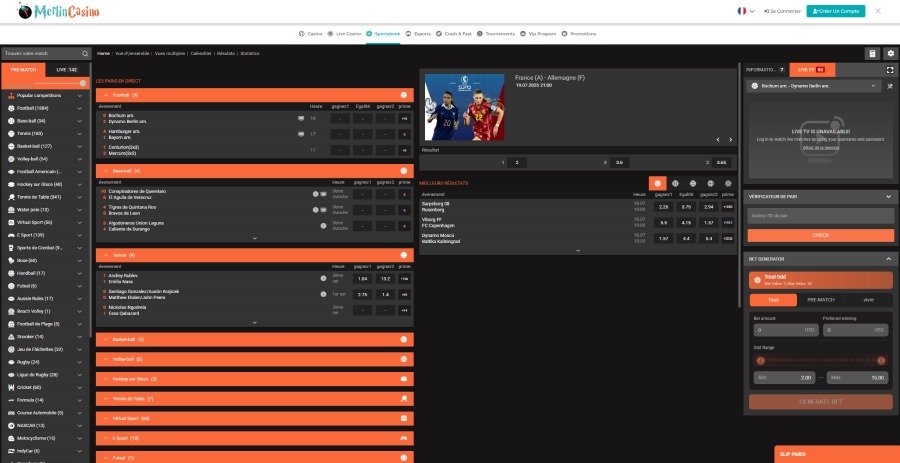
Task: Click the Tennis ball sidebar icon
Action: (11, 133)
